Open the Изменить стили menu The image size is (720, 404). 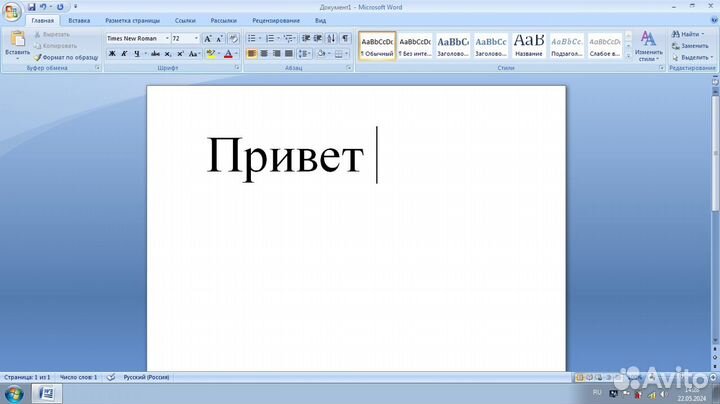[x=648, y=45]
